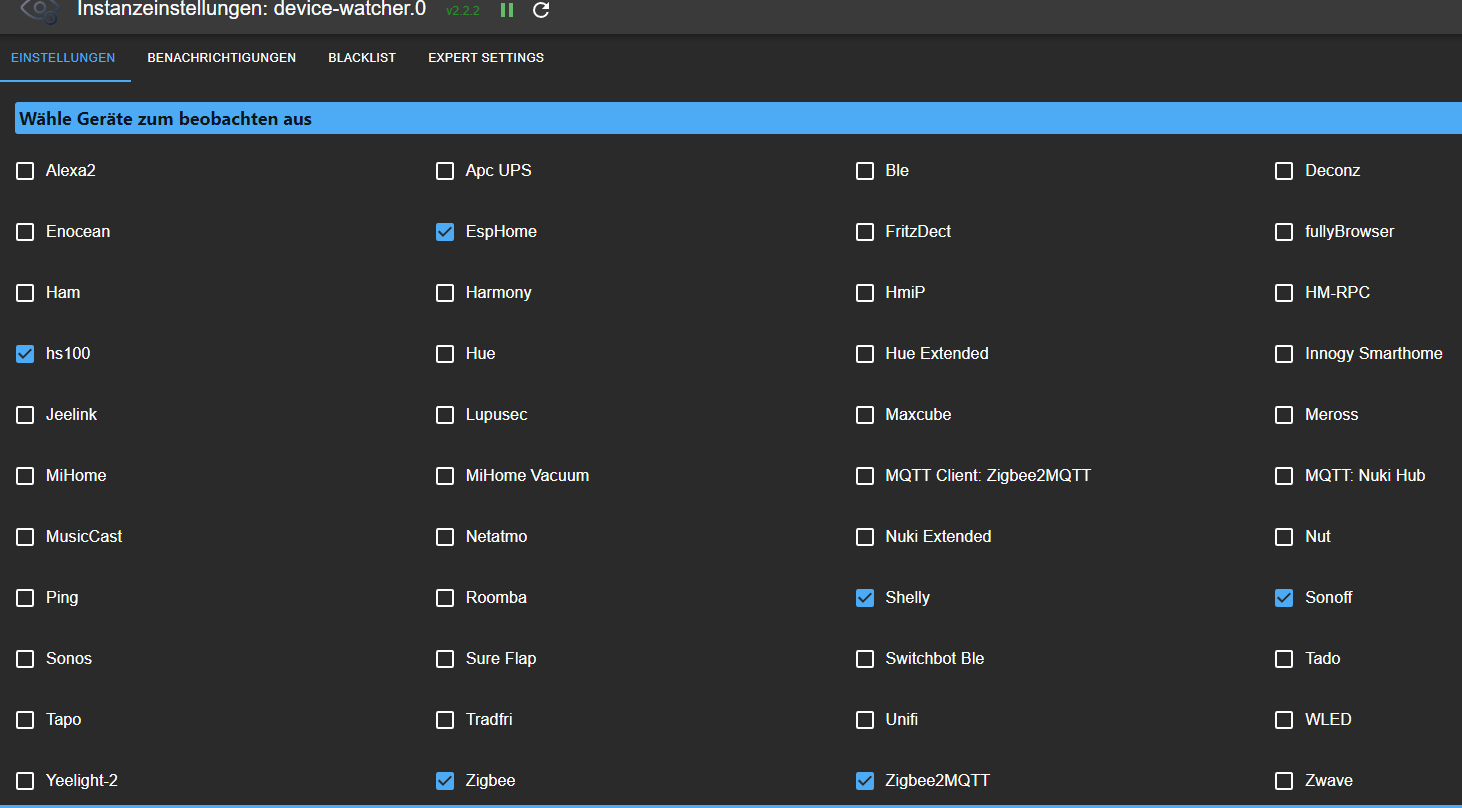
Task: Enable the Tapo checkbox
Action: point(25,720)
